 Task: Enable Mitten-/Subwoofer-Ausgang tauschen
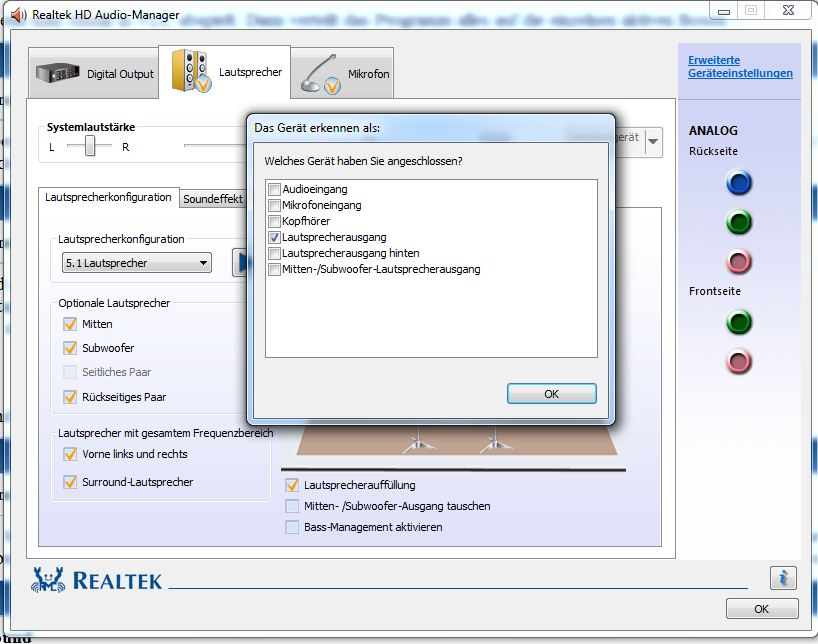(292, 506)
